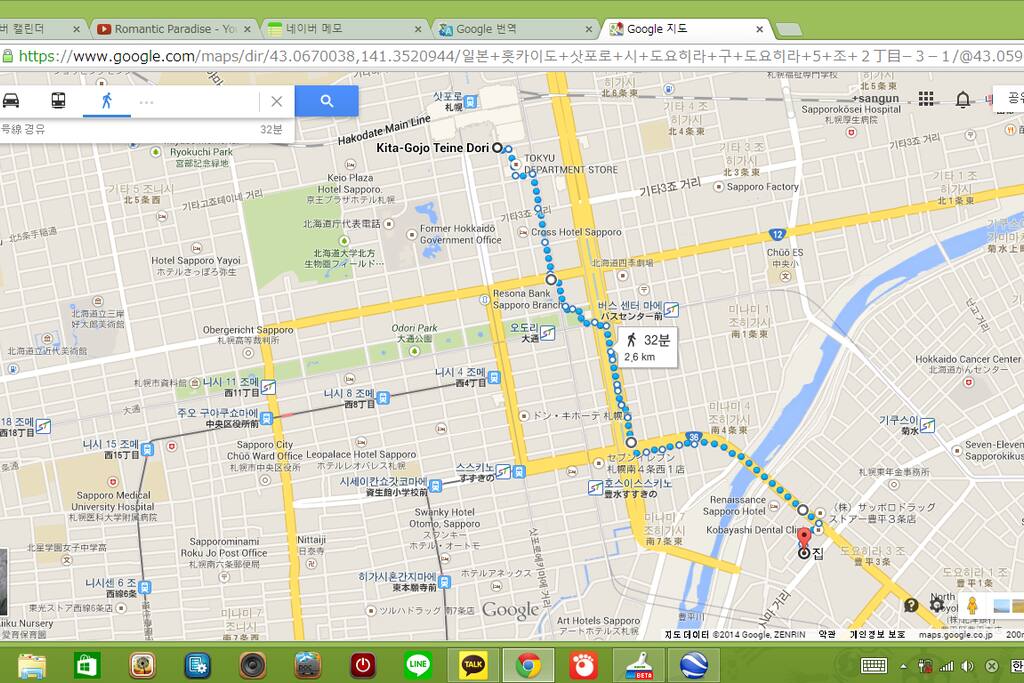1024x683 pixels.
Task: Click the 스스키노 subway station icon
Action: click(503, 471)
